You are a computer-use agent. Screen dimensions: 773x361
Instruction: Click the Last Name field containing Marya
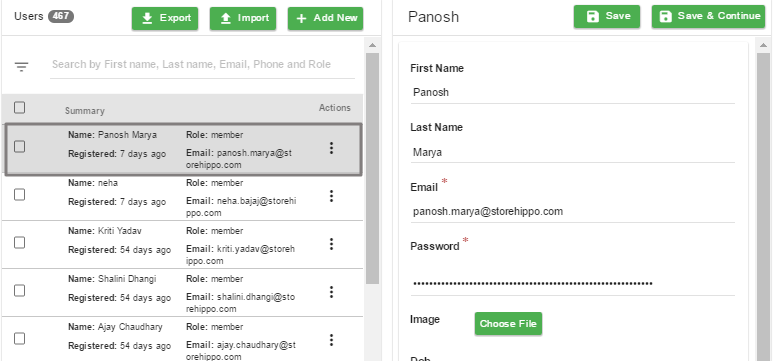pyautogui.click(x=572, y=152)
